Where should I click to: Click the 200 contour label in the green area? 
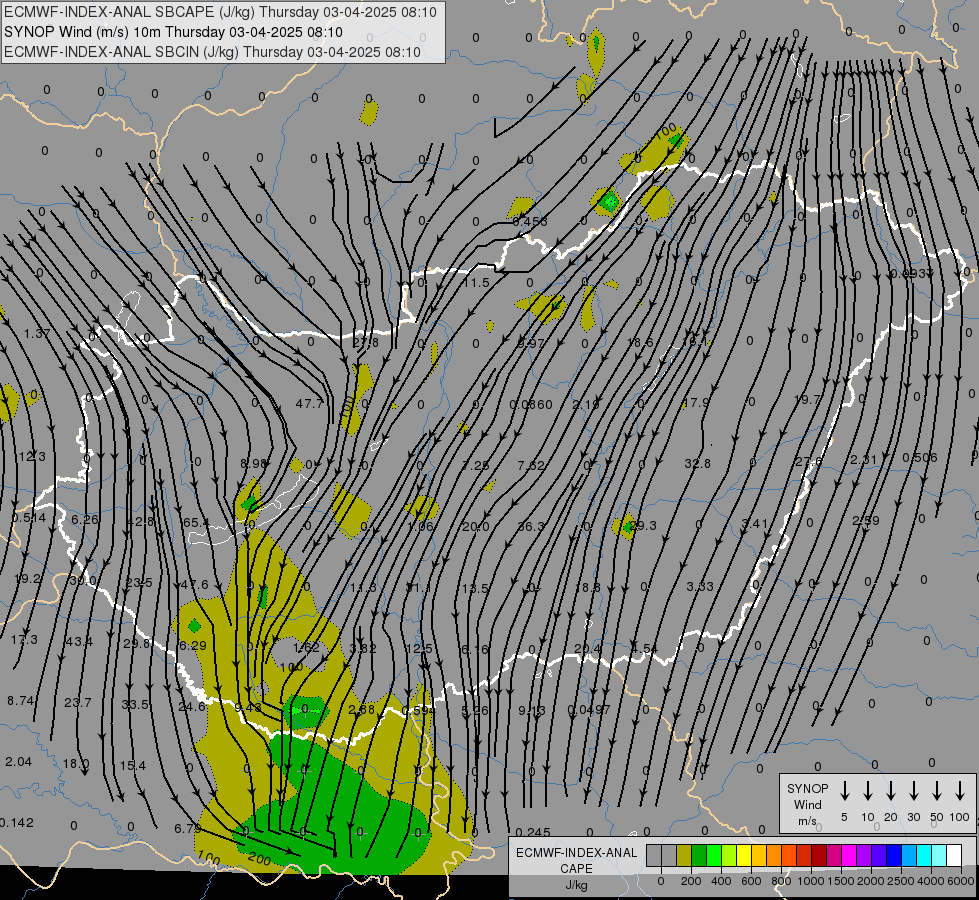259,859
